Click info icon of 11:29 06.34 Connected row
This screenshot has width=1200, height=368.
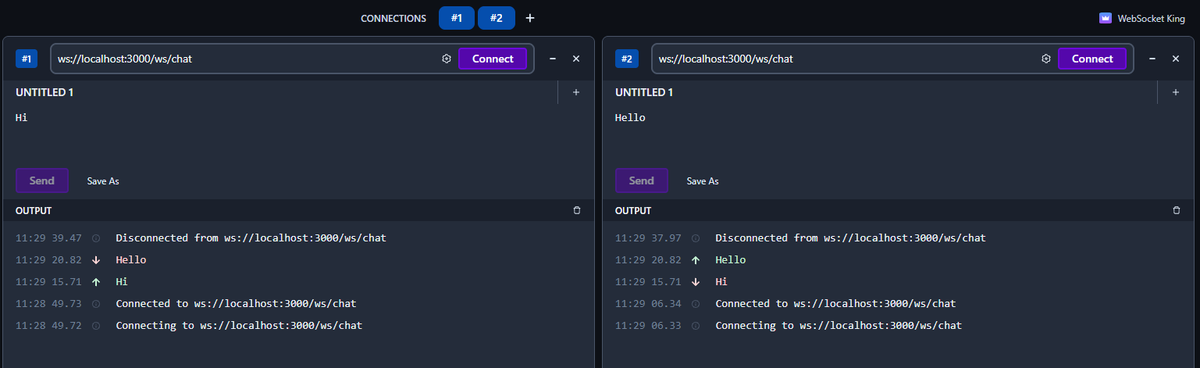(x=695, y=304)
